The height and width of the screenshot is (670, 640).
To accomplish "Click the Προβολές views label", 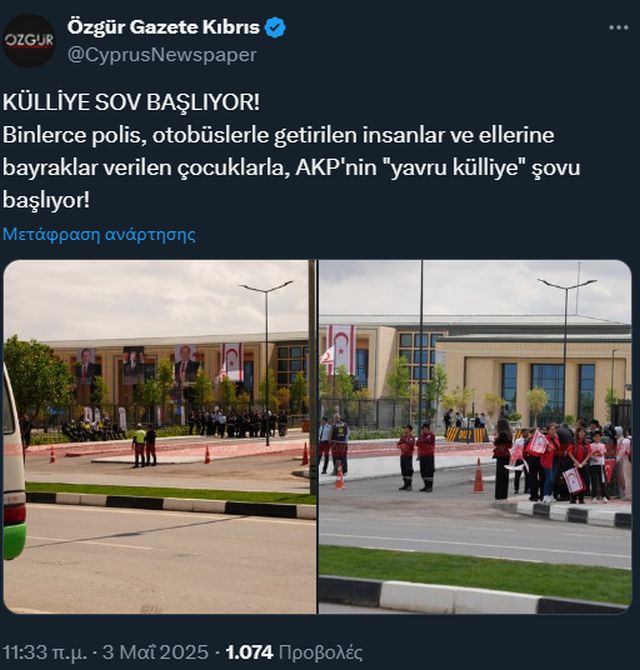I will (320, 652).
